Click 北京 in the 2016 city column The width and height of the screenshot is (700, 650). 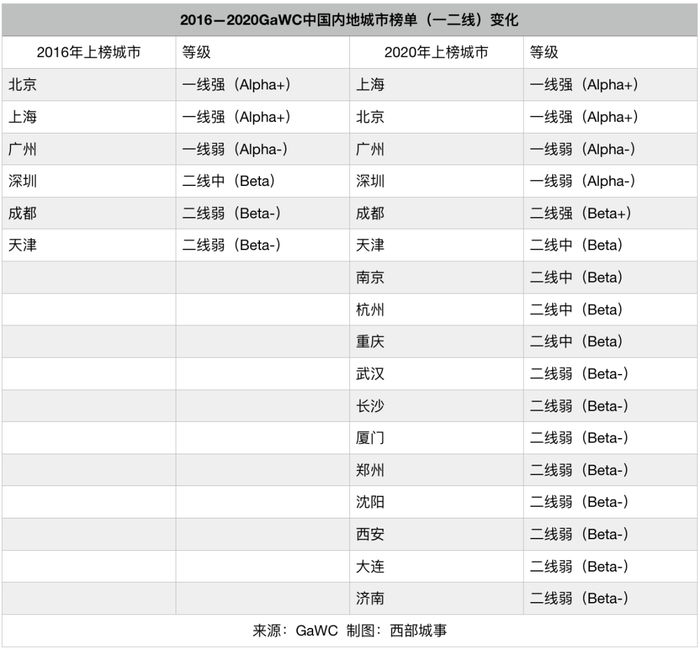22,84
